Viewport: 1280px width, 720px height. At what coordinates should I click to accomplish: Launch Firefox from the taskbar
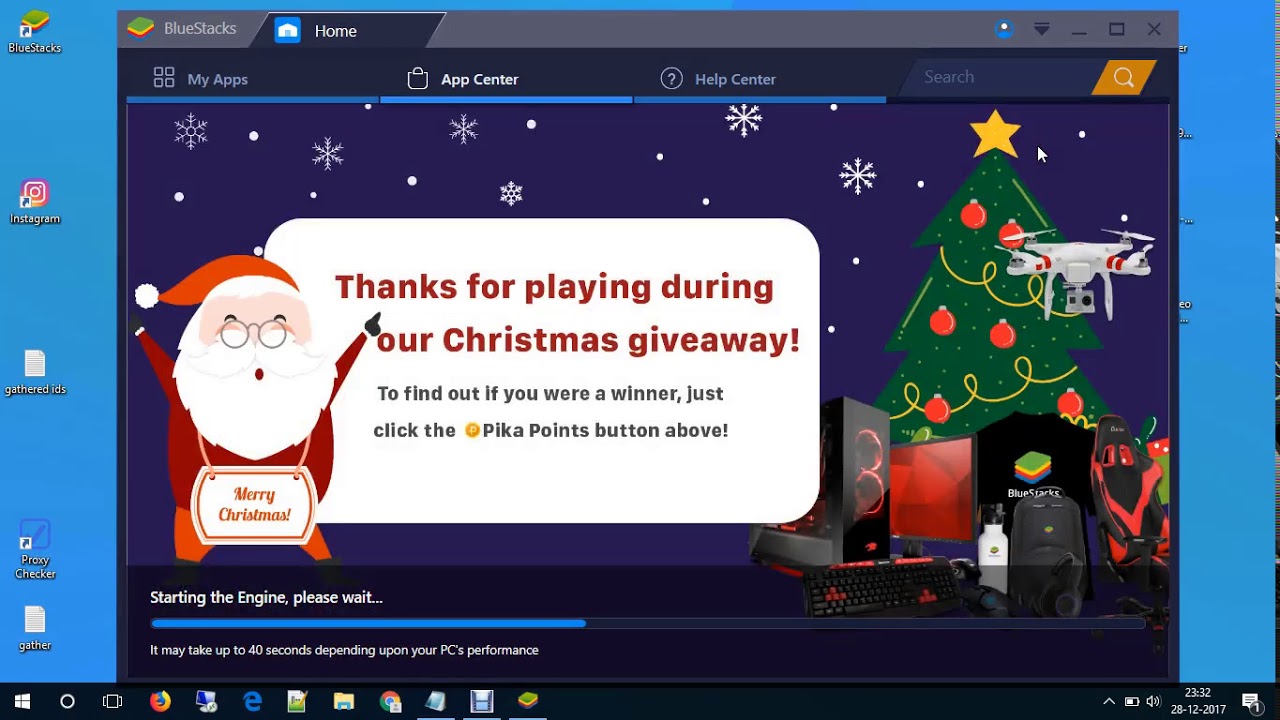coord(160,701)
